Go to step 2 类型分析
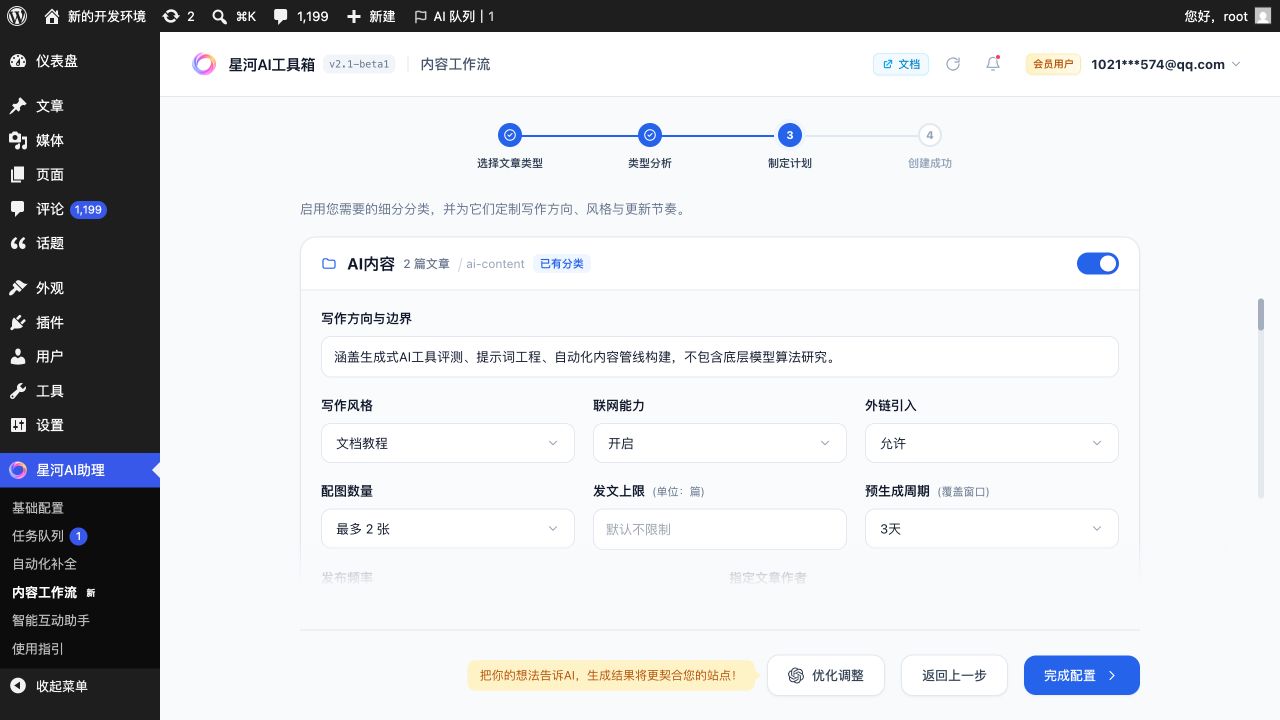Image resolution: width=1280 pixels, height=720 pixels. [x=650, y=135]
